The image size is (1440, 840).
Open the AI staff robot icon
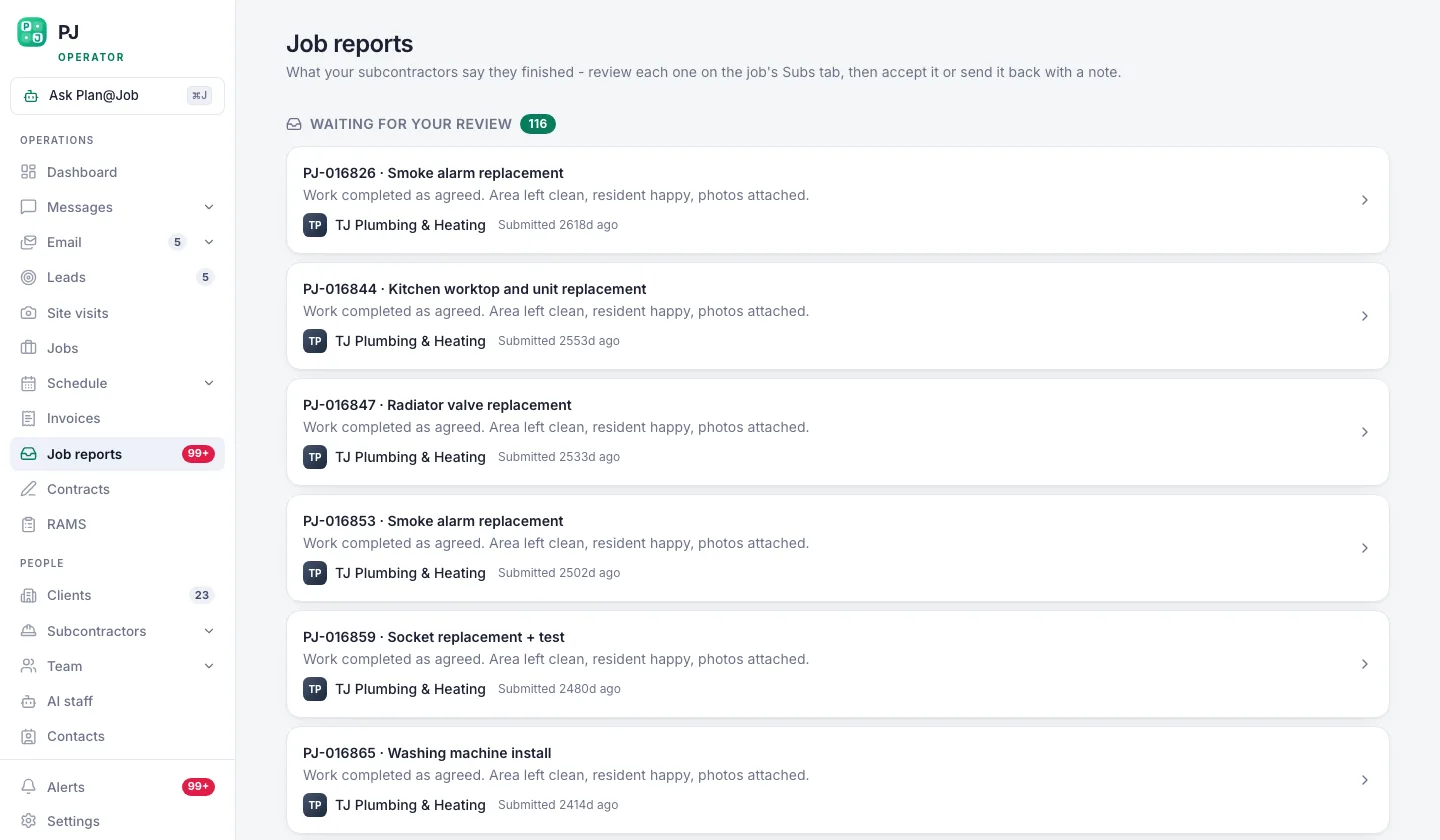point(29,701)
